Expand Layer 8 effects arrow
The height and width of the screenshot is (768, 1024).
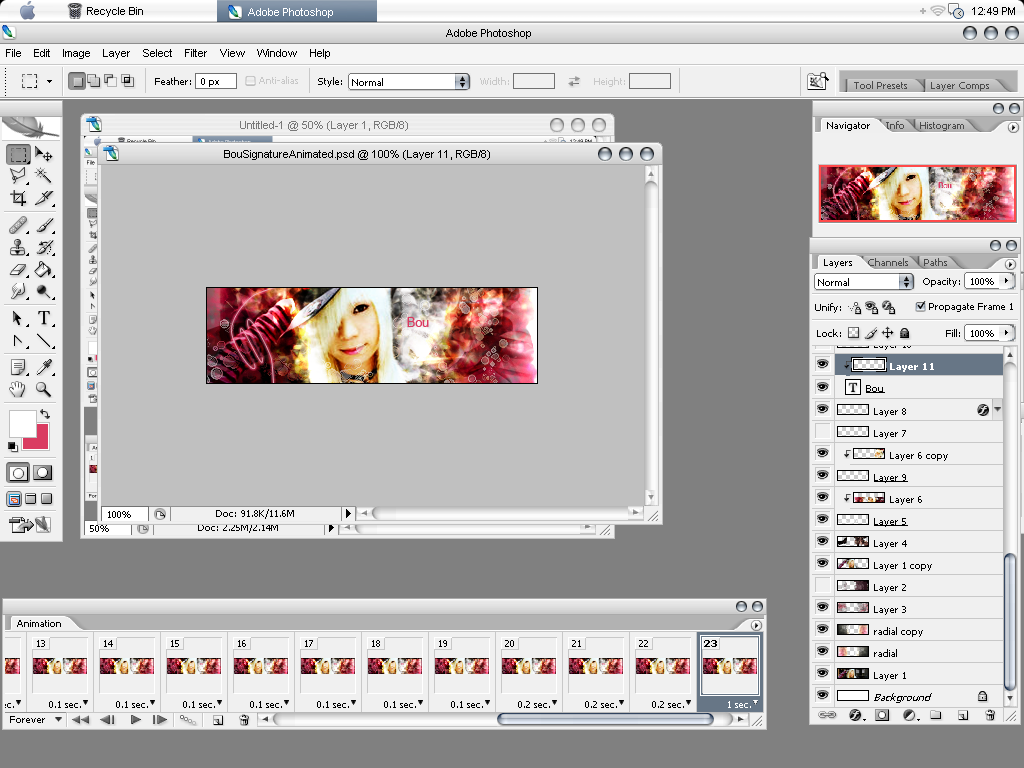(997, 409)
